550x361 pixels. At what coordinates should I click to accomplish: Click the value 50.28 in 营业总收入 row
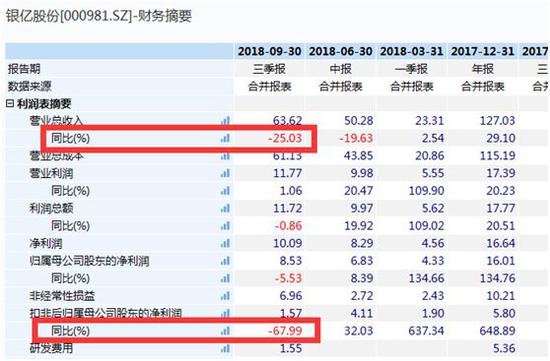pyautogui.click(x=358, y=121)
